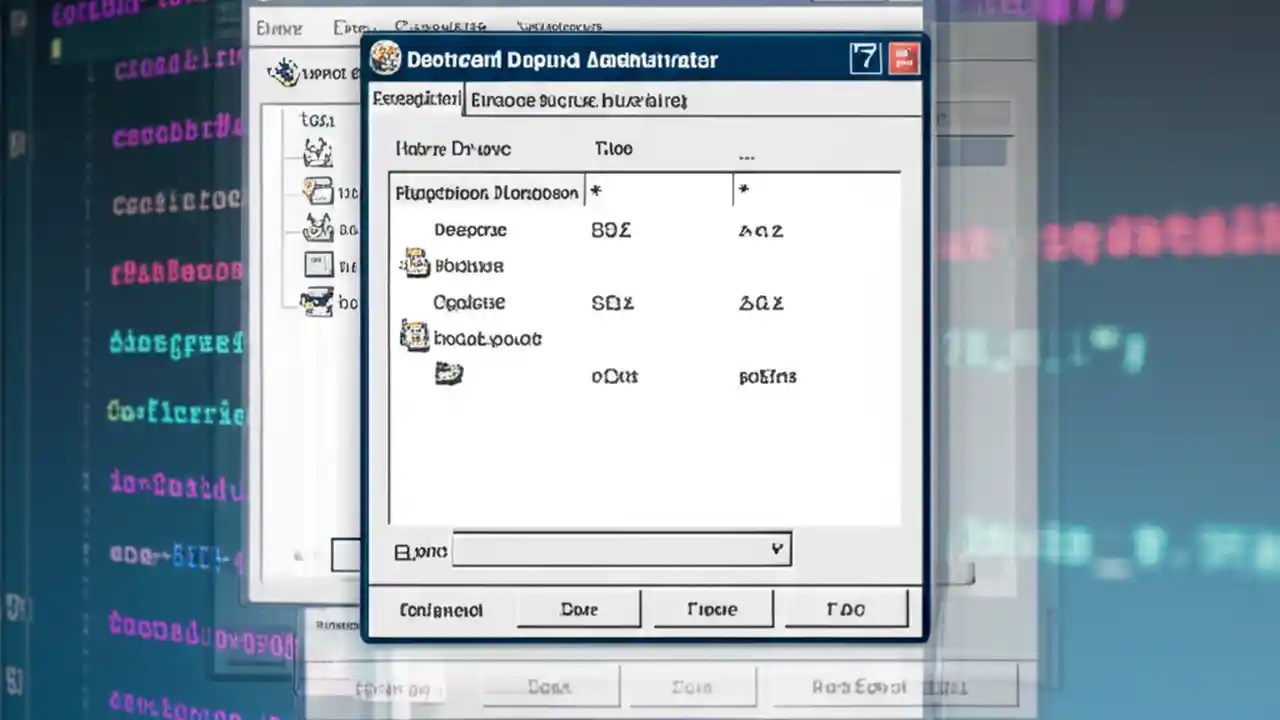Click the FAQ button at bottom right
The image size is (1280, 720).
[846, 609]
